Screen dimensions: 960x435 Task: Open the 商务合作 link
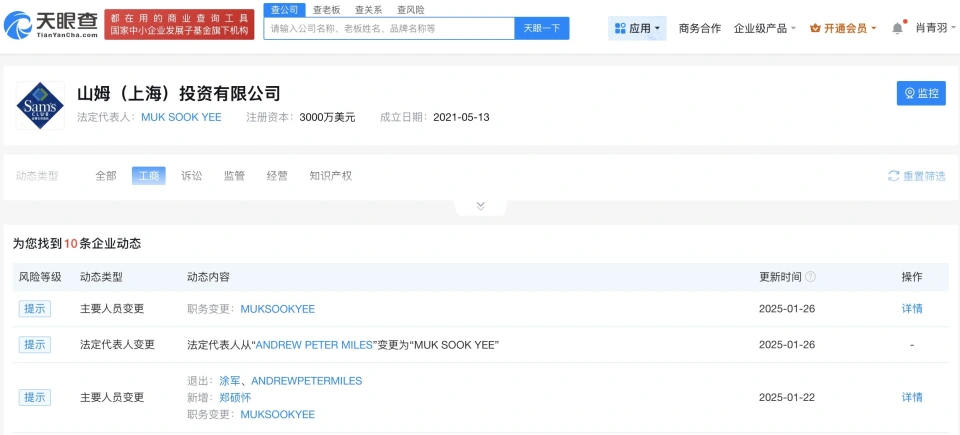coord(700,28)
